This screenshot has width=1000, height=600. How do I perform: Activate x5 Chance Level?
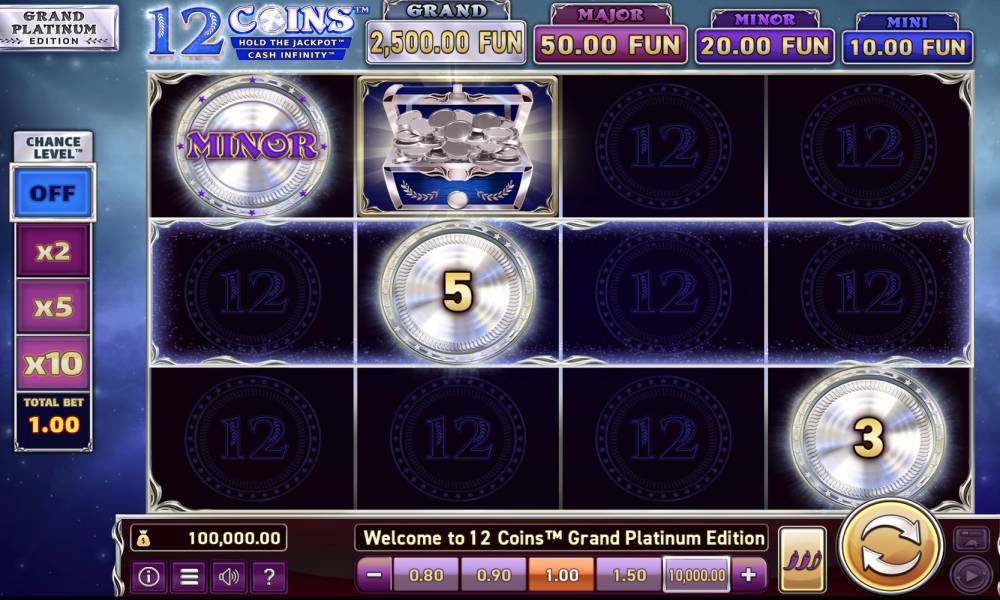coord(53,307)
